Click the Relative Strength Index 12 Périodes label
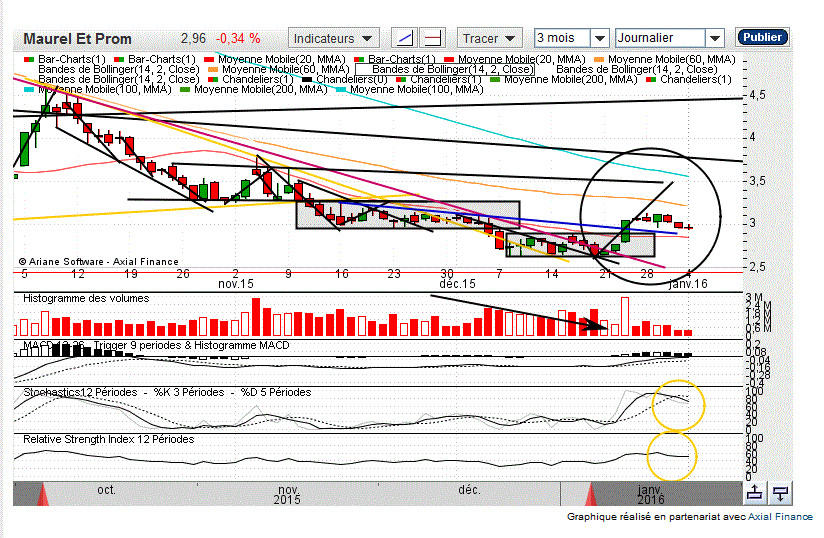 click(x=109, y=439)
